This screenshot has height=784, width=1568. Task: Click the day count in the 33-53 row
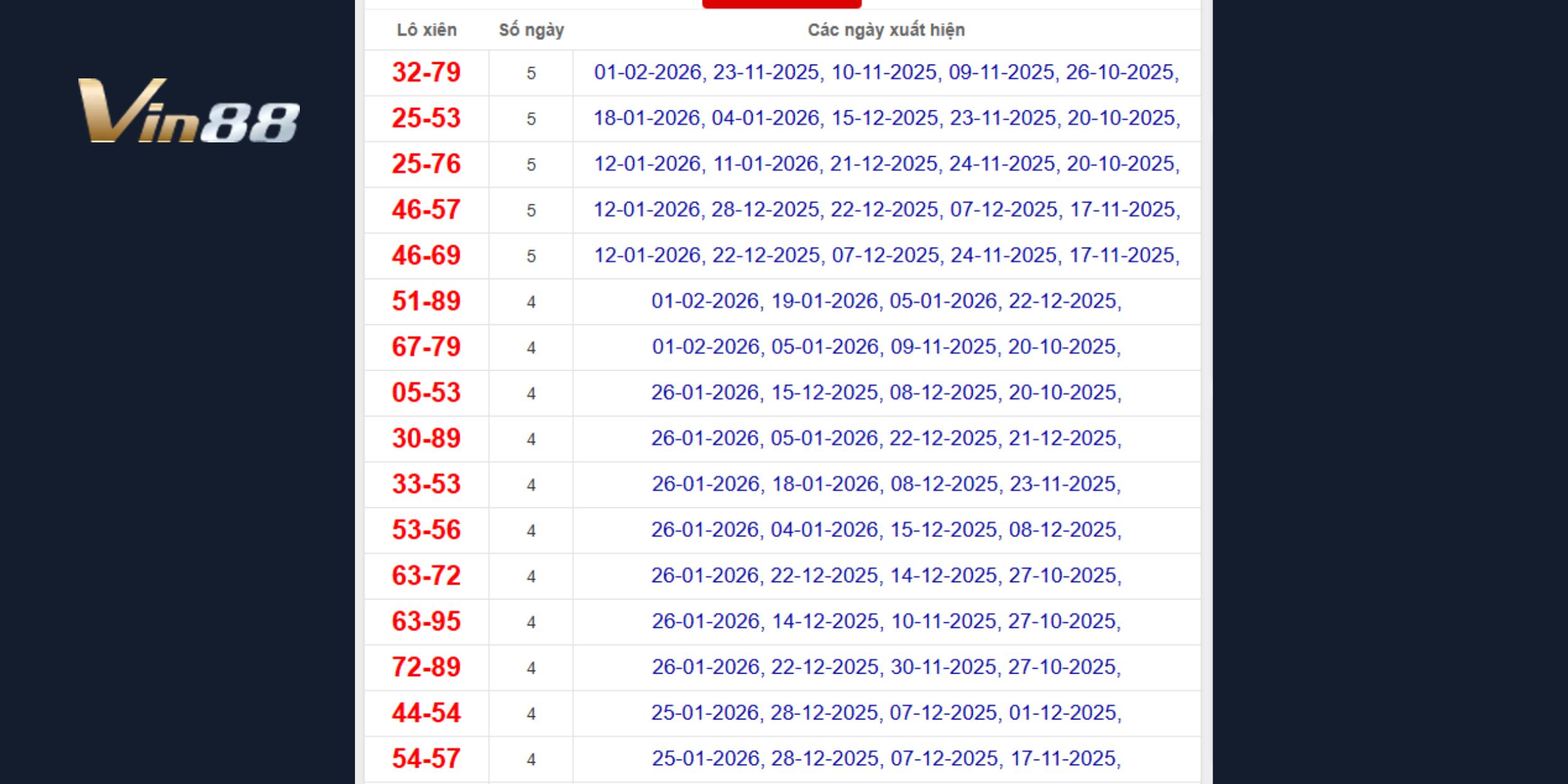531,485
